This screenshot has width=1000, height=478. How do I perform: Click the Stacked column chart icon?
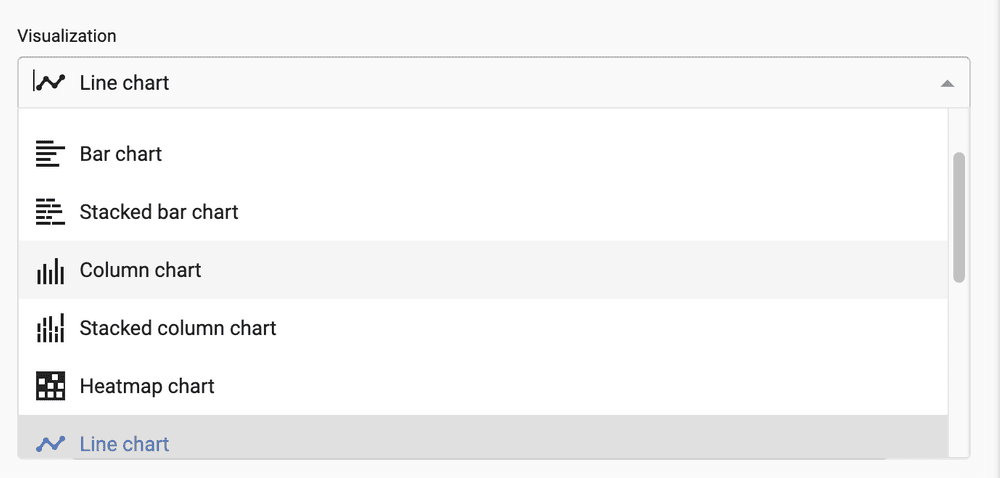tap(50, 328)
